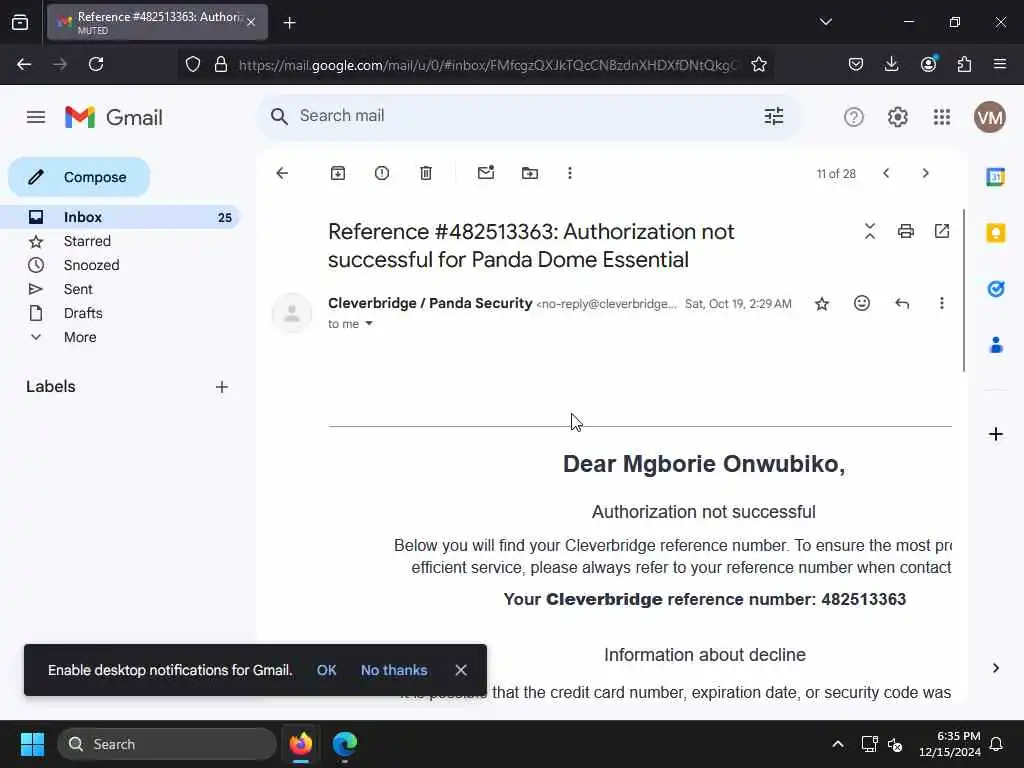Open Gmail support help icon
The height and width of the screenshot is (768, 1024).
(854, 117)
